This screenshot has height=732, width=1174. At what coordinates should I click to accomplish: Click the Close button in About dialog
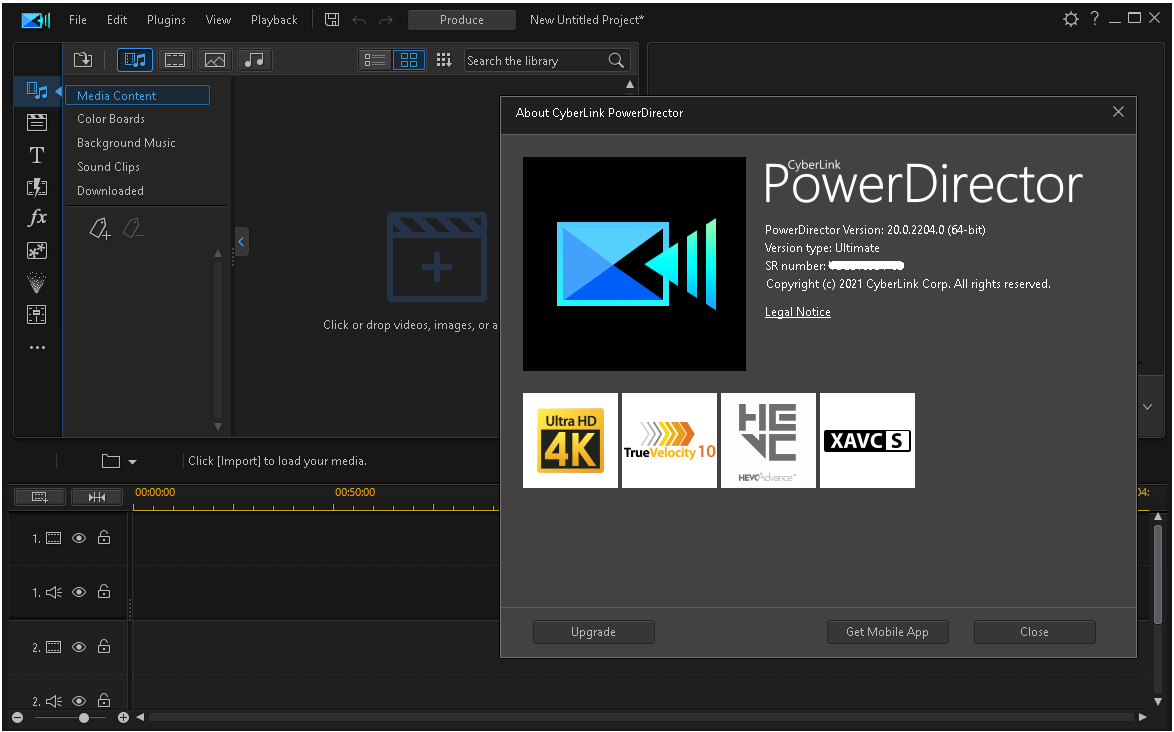point(1034,632)
